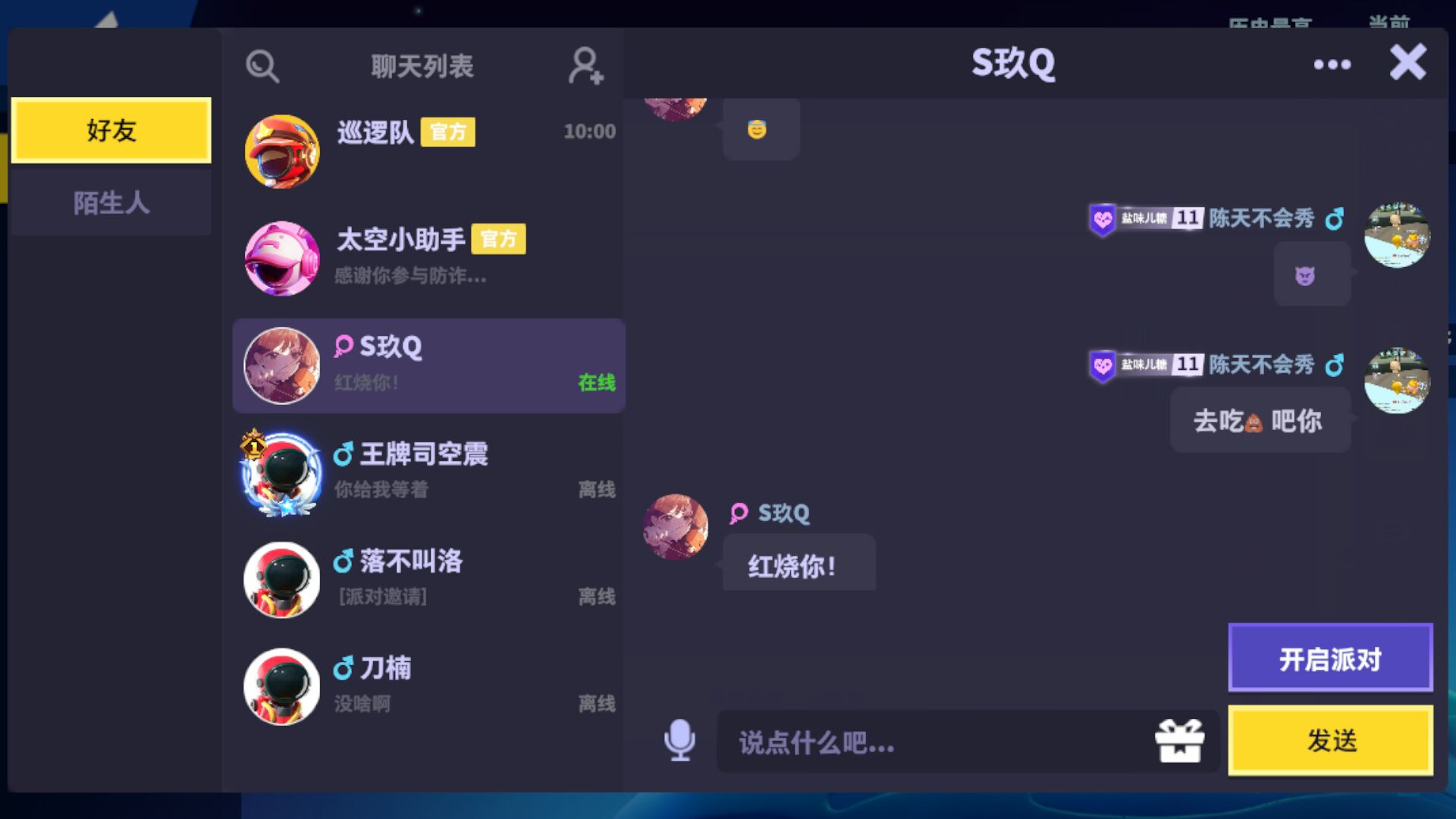Click the 去吃吧你 message bubble
This screenshot has width=1456, height=819.
click(x=1260, y=420)
